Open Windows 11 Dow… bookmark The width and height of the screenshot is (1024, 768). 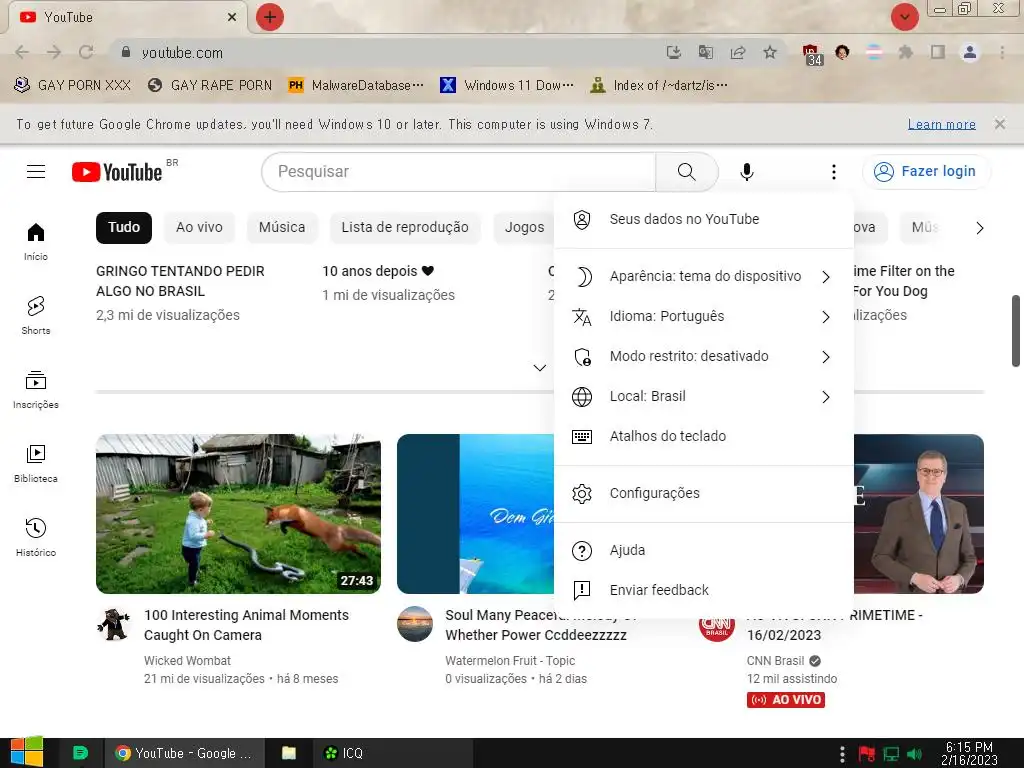pos(507,85)
